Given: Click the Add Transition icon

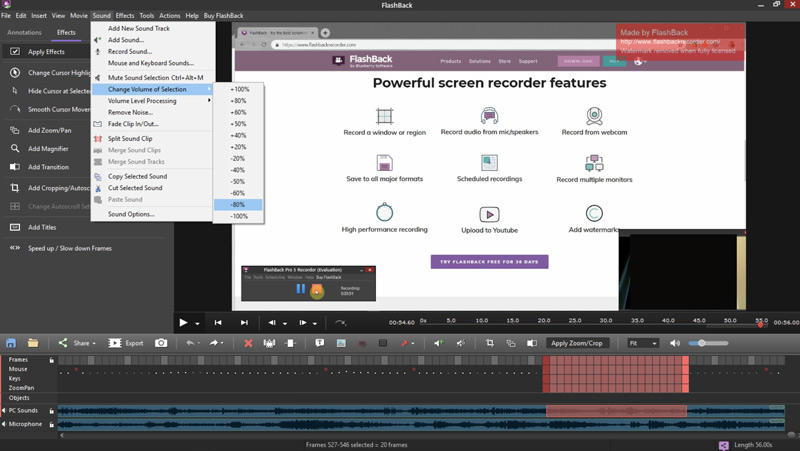Looking at the screenshot, I should pyautogui.click(x=15, y=167).
